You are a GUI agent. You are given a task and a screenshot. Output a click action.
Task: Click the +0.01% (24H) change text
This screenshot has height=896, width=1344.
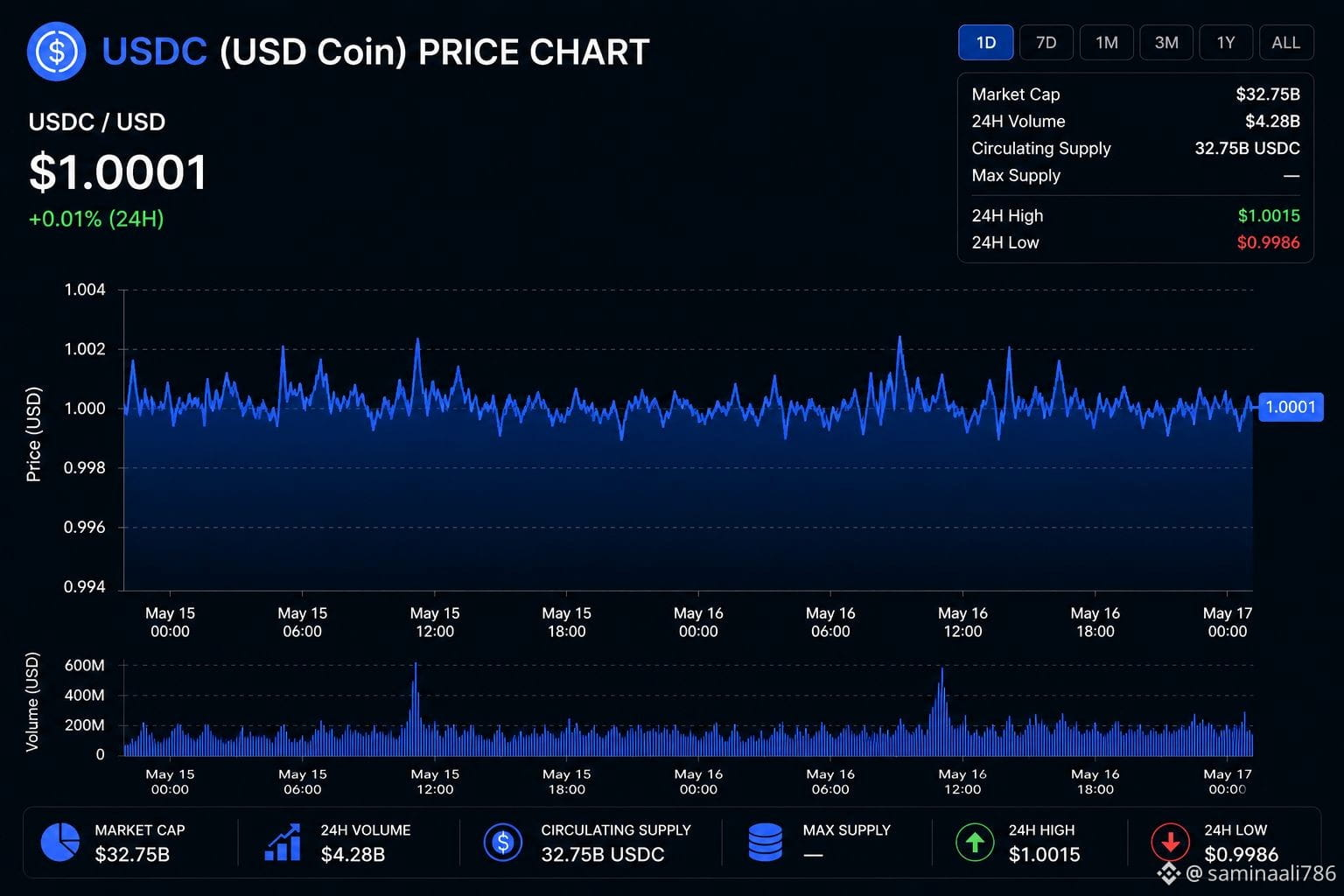point(96,219)
